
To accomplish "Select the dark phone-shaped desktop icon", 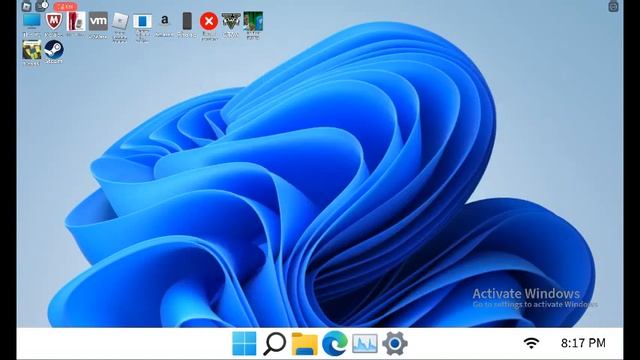I will tap(187, 21).
